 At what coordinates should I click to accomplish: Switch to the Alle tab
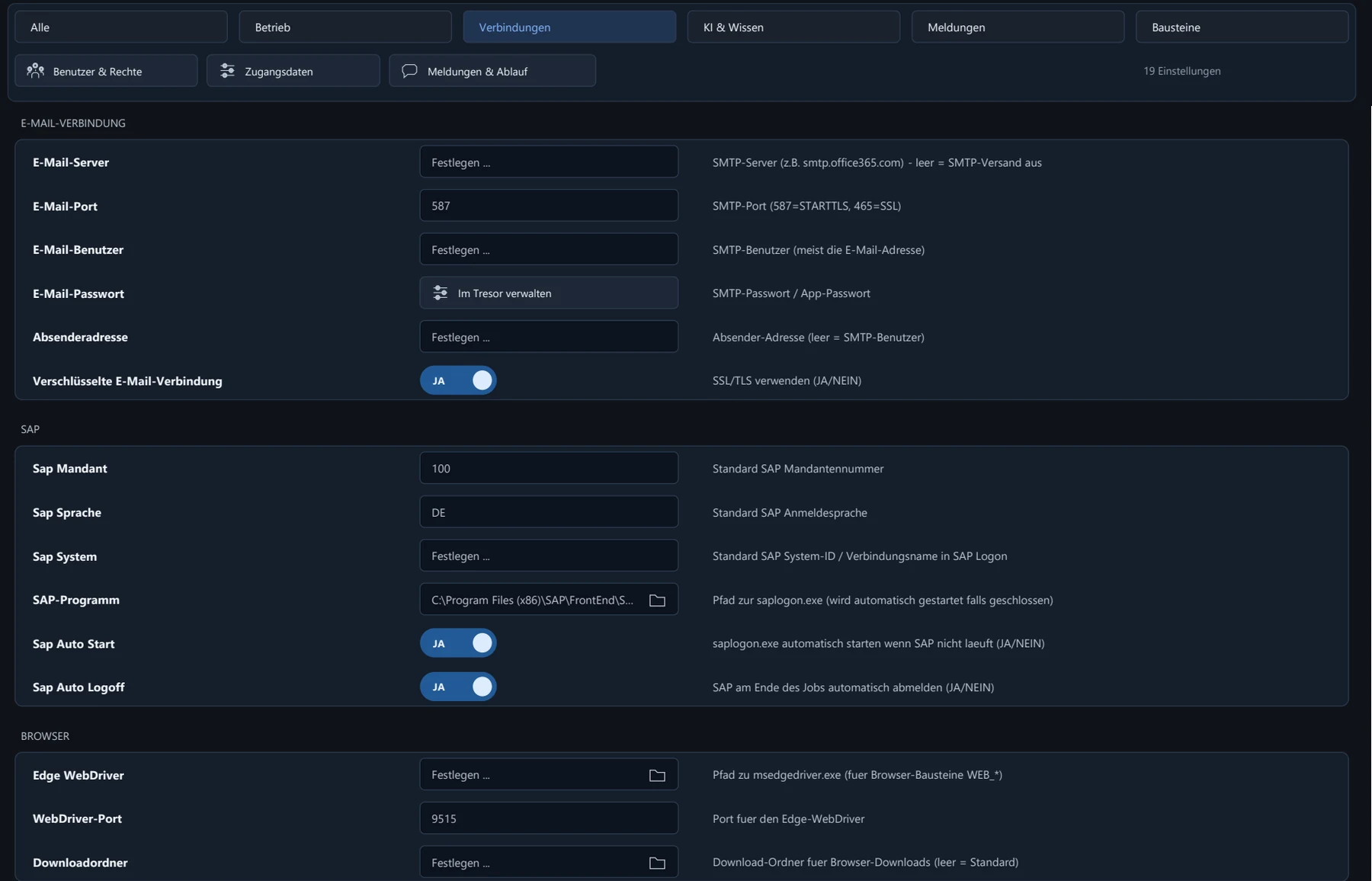point(121,27)
